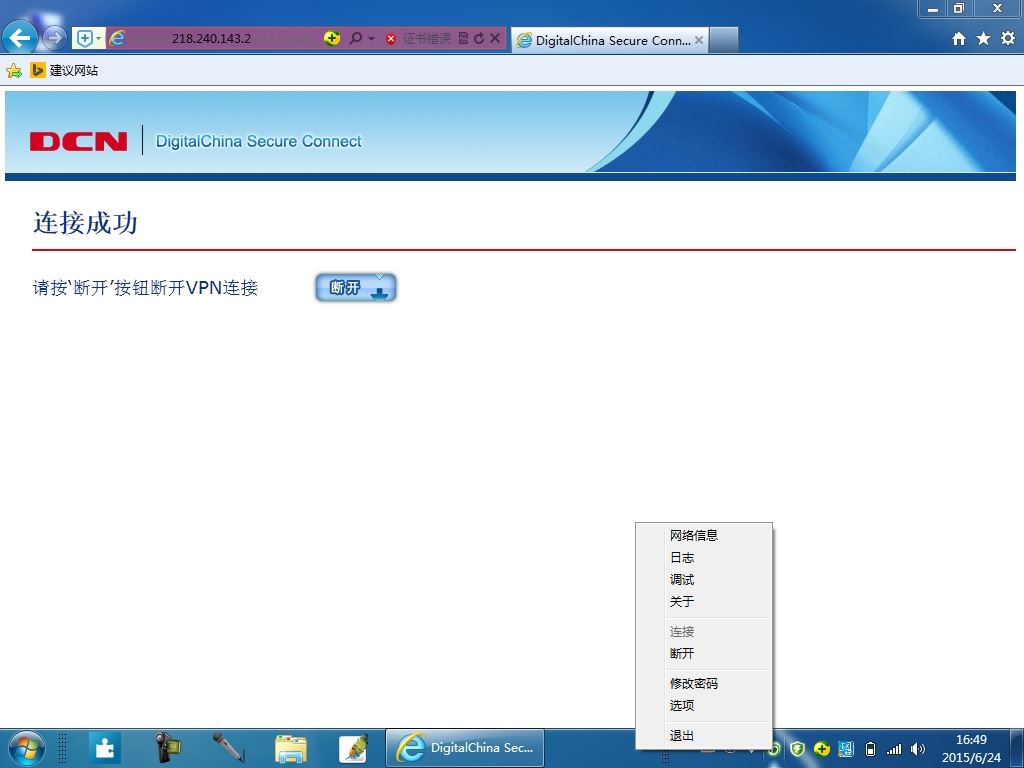Click the green shield tray icon
1024x768 pixels.
click(x=797, y=749)
